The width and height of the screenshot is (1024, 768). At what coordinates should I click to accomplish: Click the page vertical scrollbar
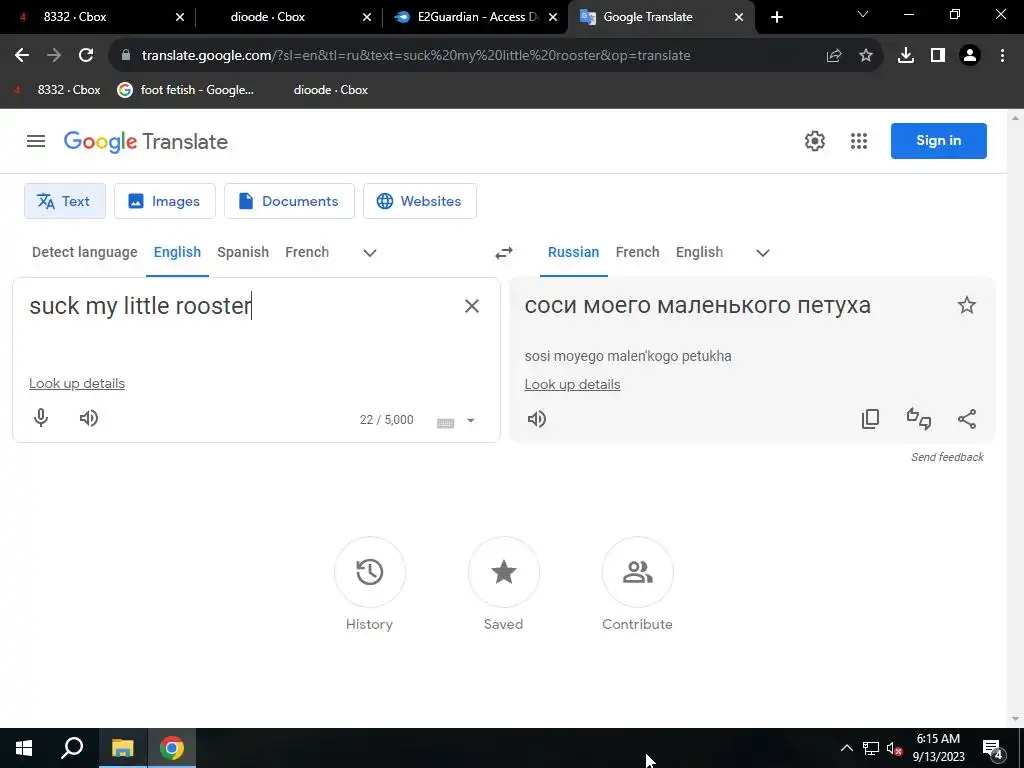pos(1015,418)
